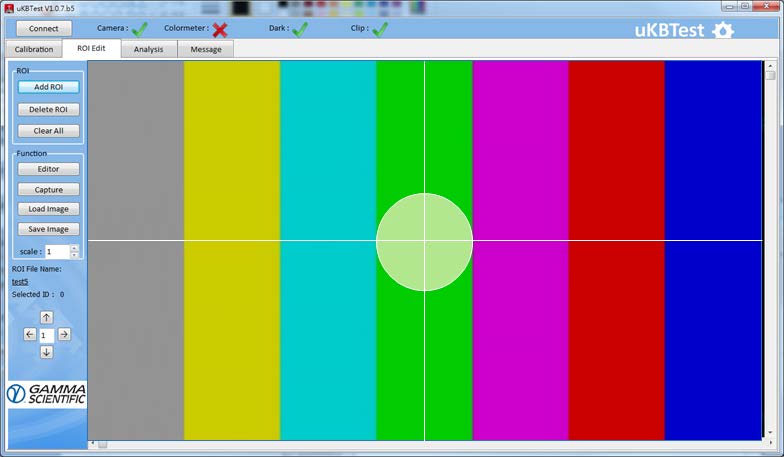Viewport: 784px width, 457px height.
Task: Add a new ROI
Action: pyautogui.click(x=48, y=87)
